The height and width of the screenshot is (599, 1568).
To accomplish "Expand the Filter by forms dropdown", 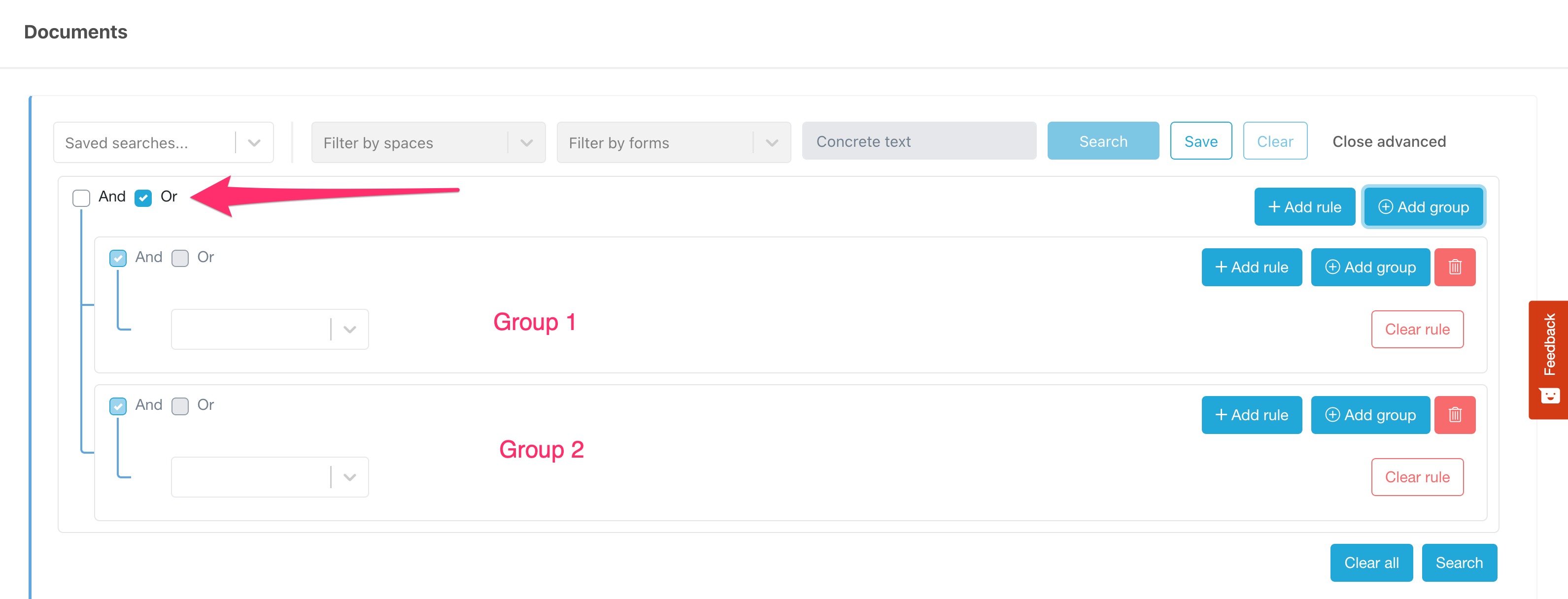I will point(673,142).
